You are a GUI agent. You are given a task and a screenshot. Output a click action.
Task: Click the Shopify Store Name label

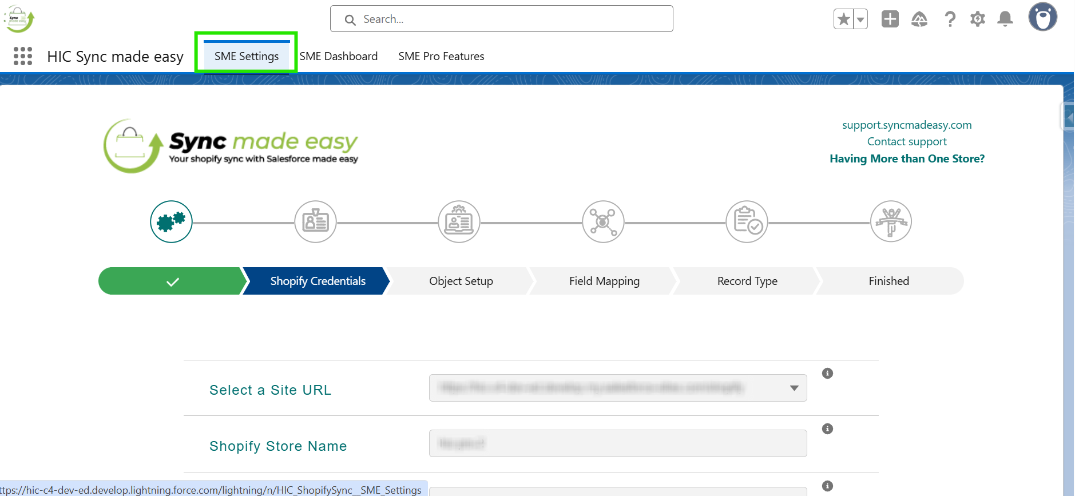(x=278, y=446)
